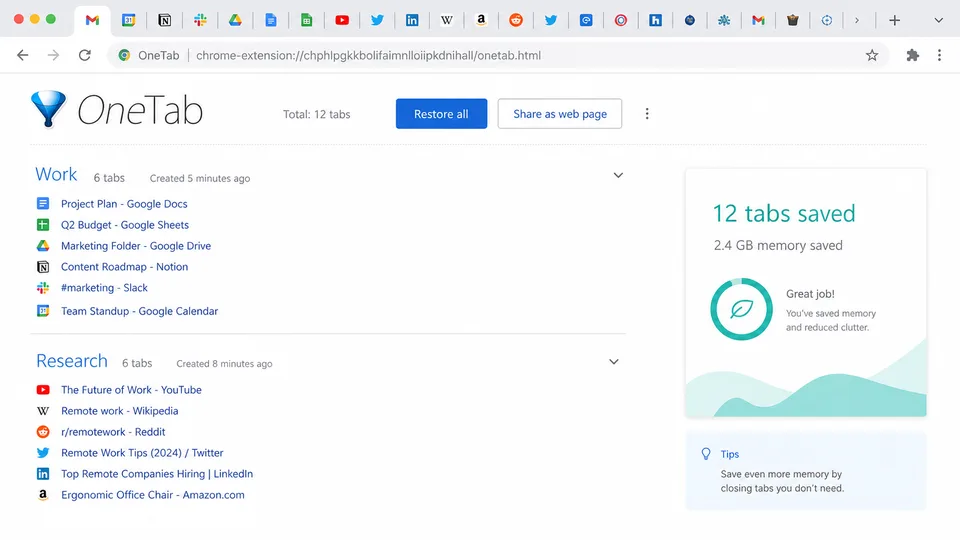The height and width of the screenshot is (540, 960).
Task: Collapse the Work group chevron
Action: click(x=618, y=175)
